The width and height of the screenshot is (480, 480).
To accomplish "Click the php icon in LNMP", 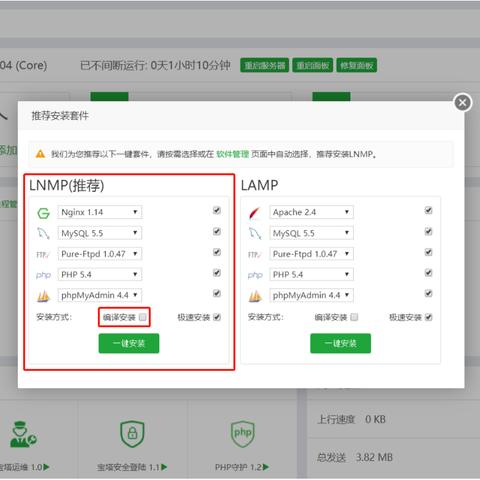I will [x=43, y=275].
